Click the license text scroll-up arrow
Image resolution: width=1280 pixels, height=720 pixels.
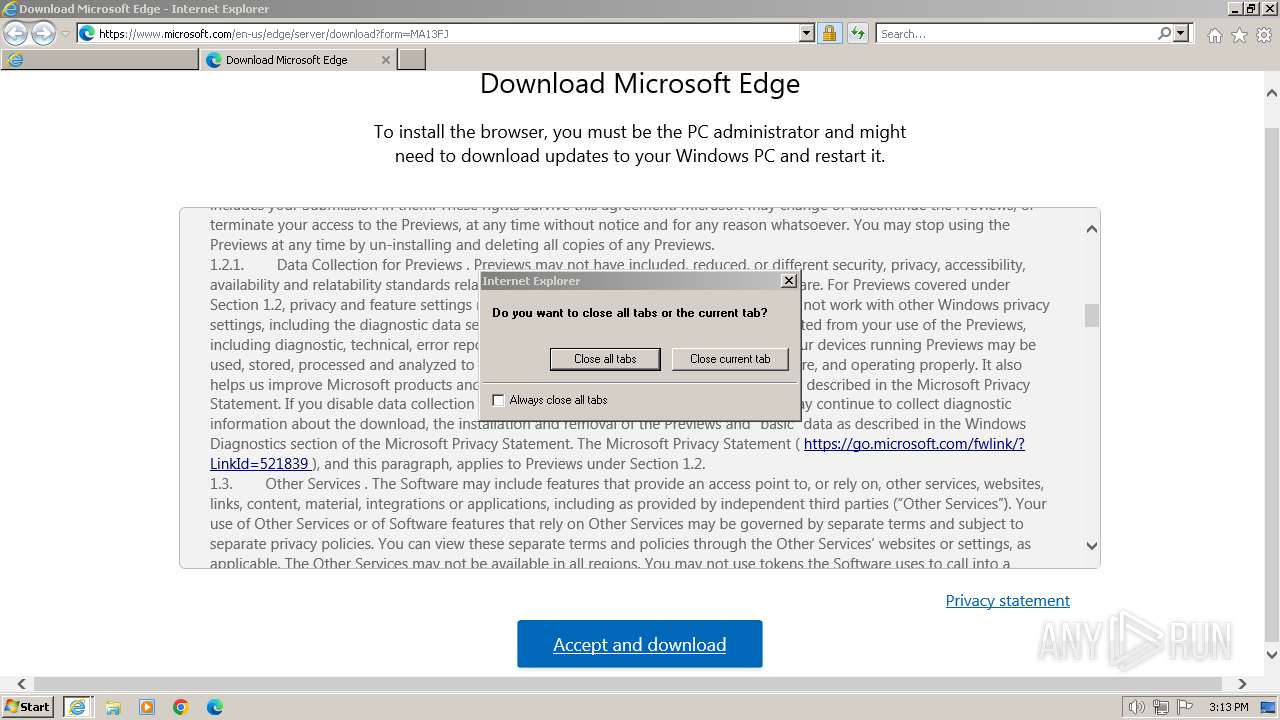[1091, 228]
